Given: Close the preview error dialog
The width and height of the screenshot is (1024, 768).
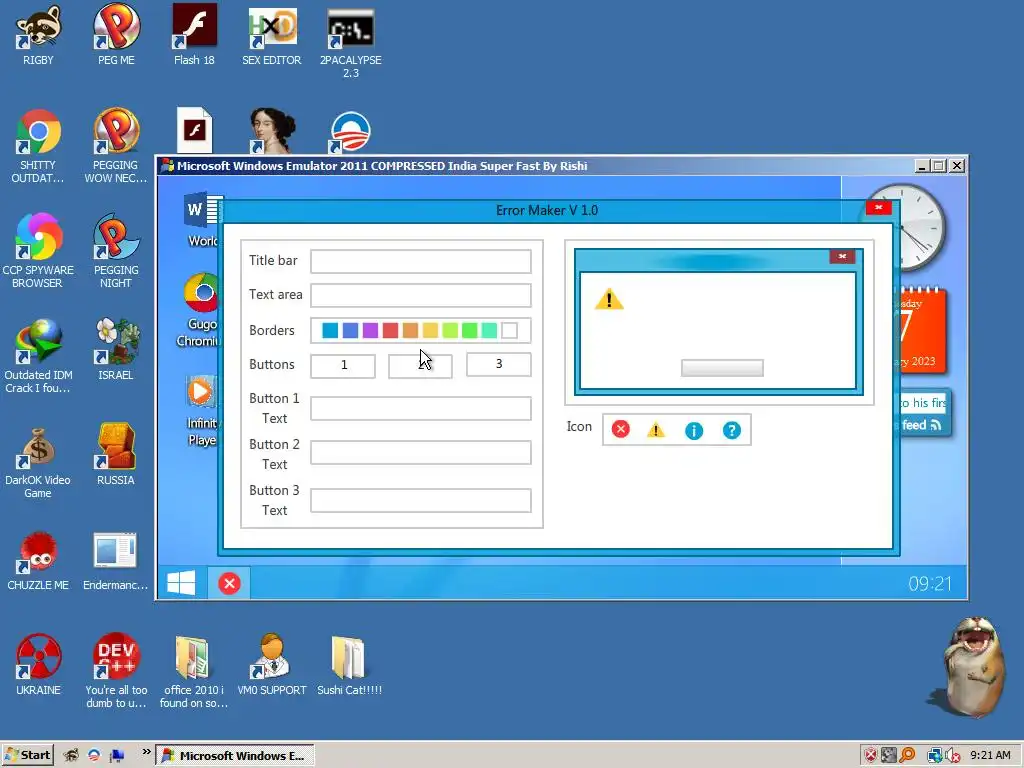Looking at the screenshot, I should [842, 256].
